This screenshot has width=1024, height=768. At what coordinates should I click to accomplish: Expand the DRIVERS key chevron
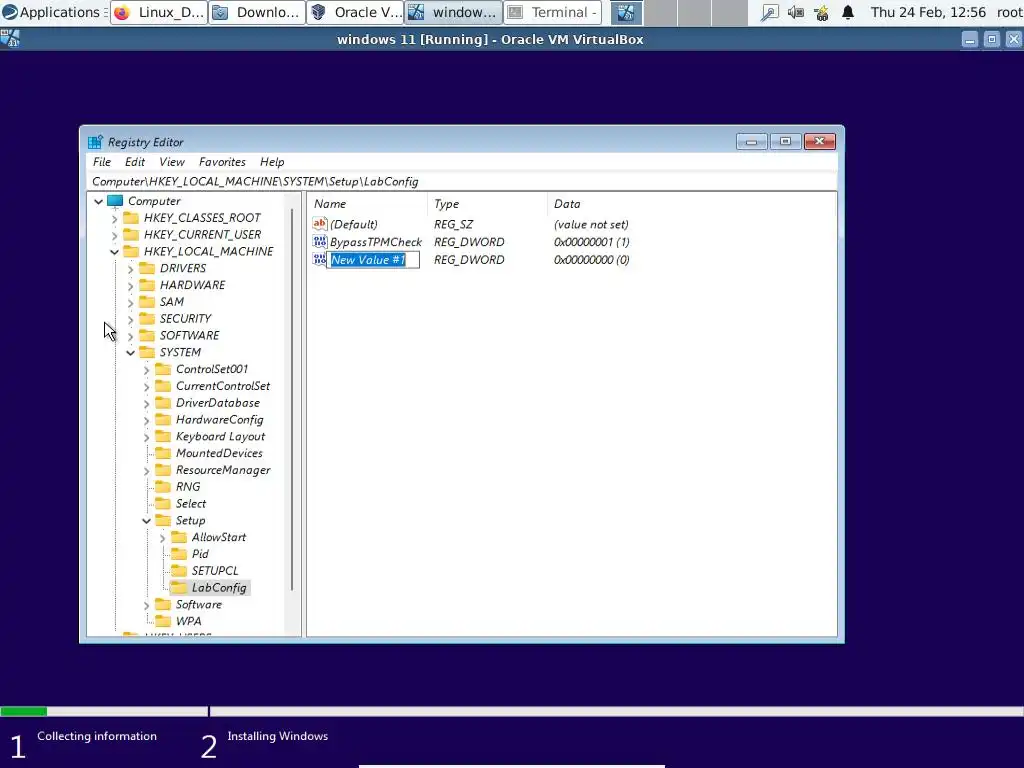(130, 268)
